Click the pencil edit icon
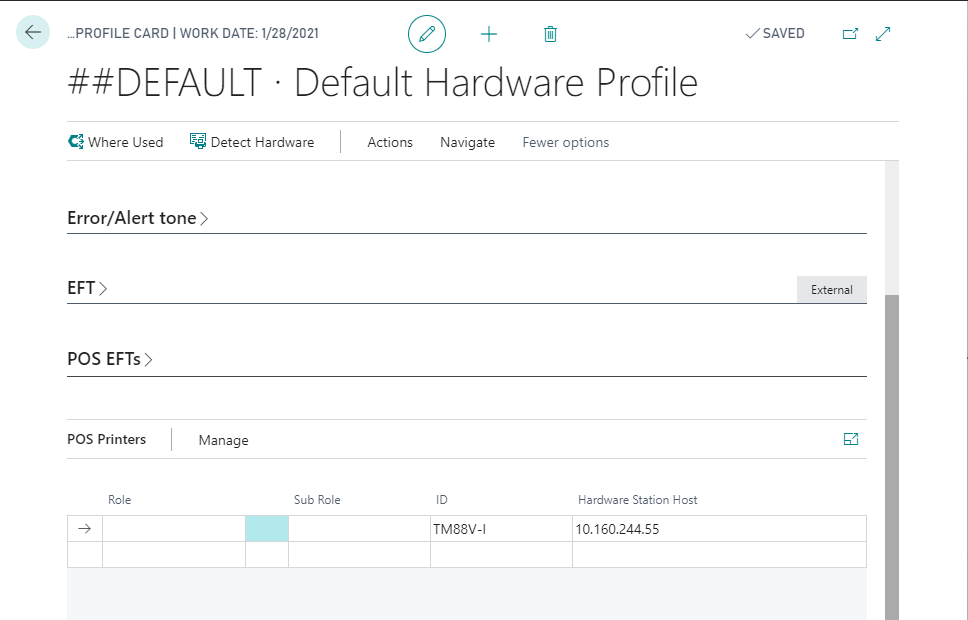Viewport: 968px width, 620px height. point(427,34)
